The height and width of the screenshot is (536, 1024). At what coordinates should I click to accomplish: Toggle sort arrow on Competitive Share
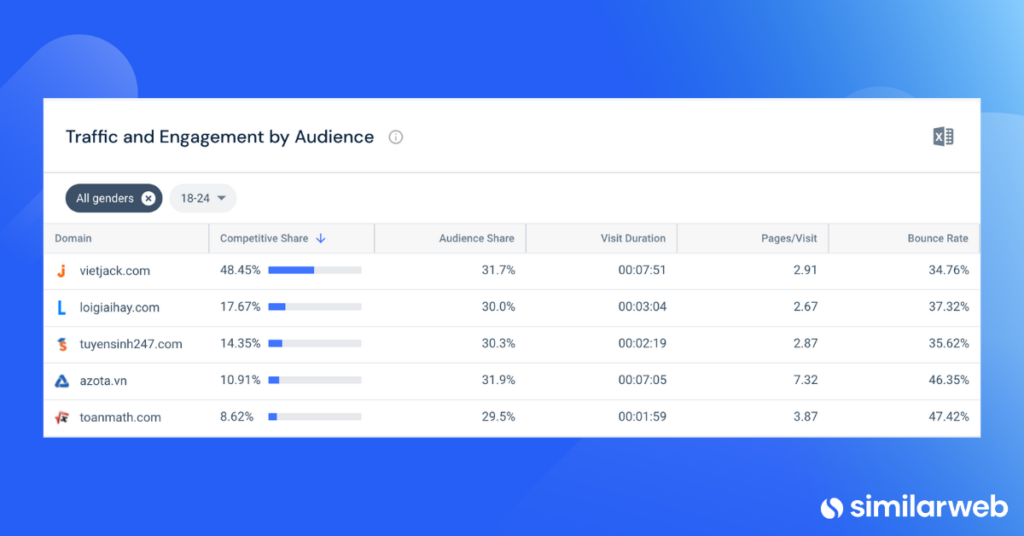pos(321,238)
